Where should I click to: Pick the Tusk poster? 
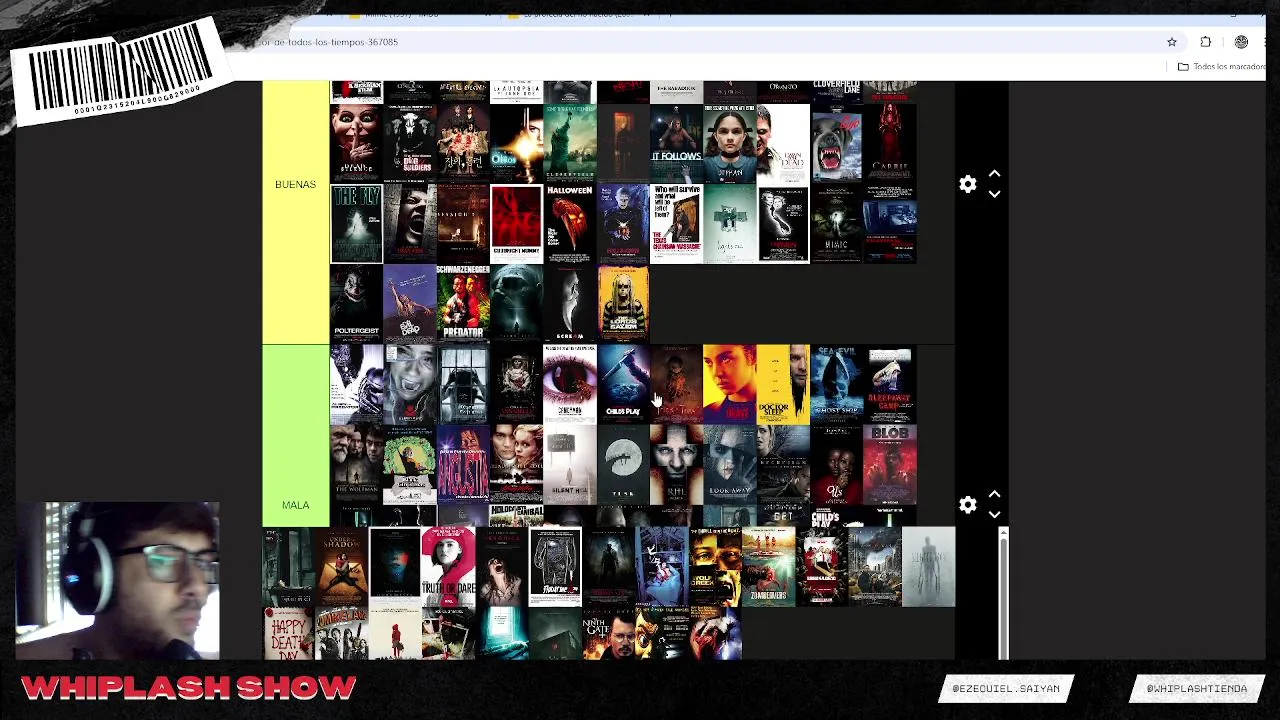coord(622,464)
